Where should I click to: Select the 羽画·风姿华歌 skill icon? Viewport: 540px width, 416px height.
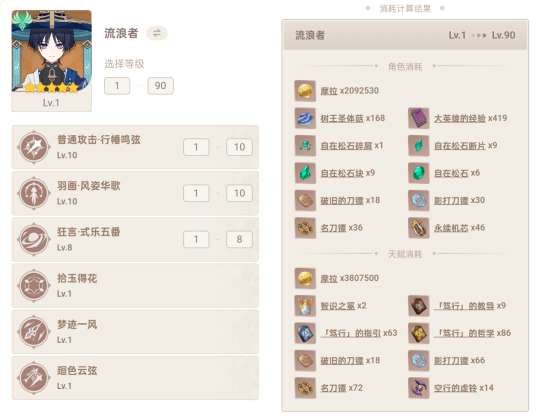34,193
